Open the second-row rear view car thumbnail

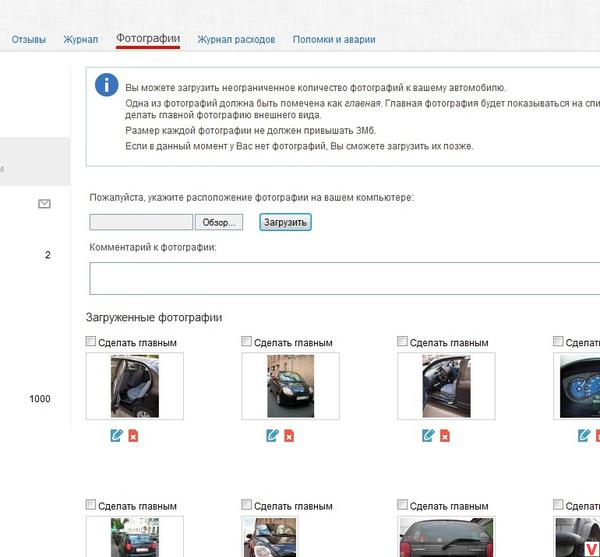coord(135,537)
